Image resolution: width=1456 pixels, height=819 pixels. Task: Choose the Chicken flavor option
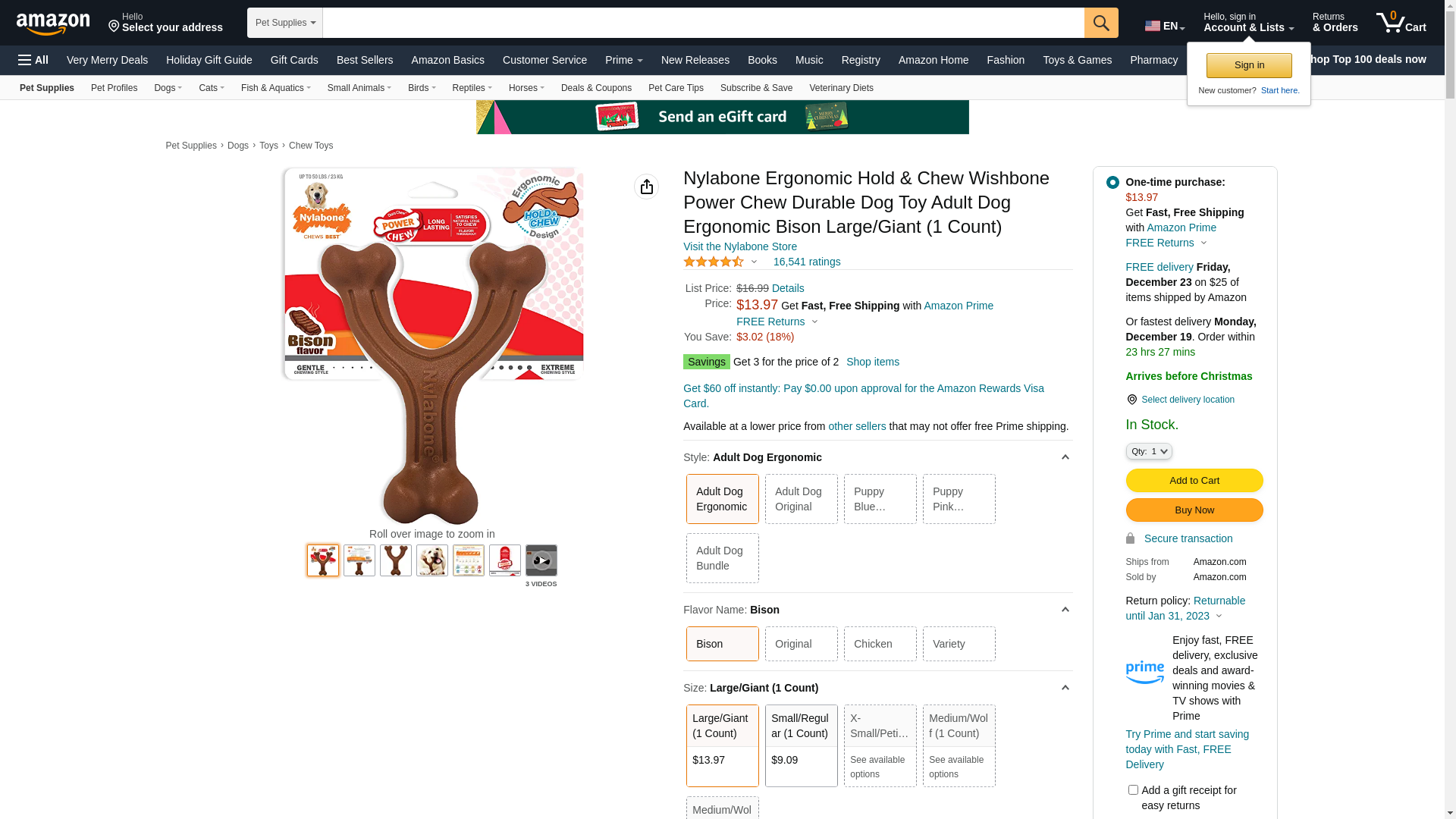coord(880,644)
